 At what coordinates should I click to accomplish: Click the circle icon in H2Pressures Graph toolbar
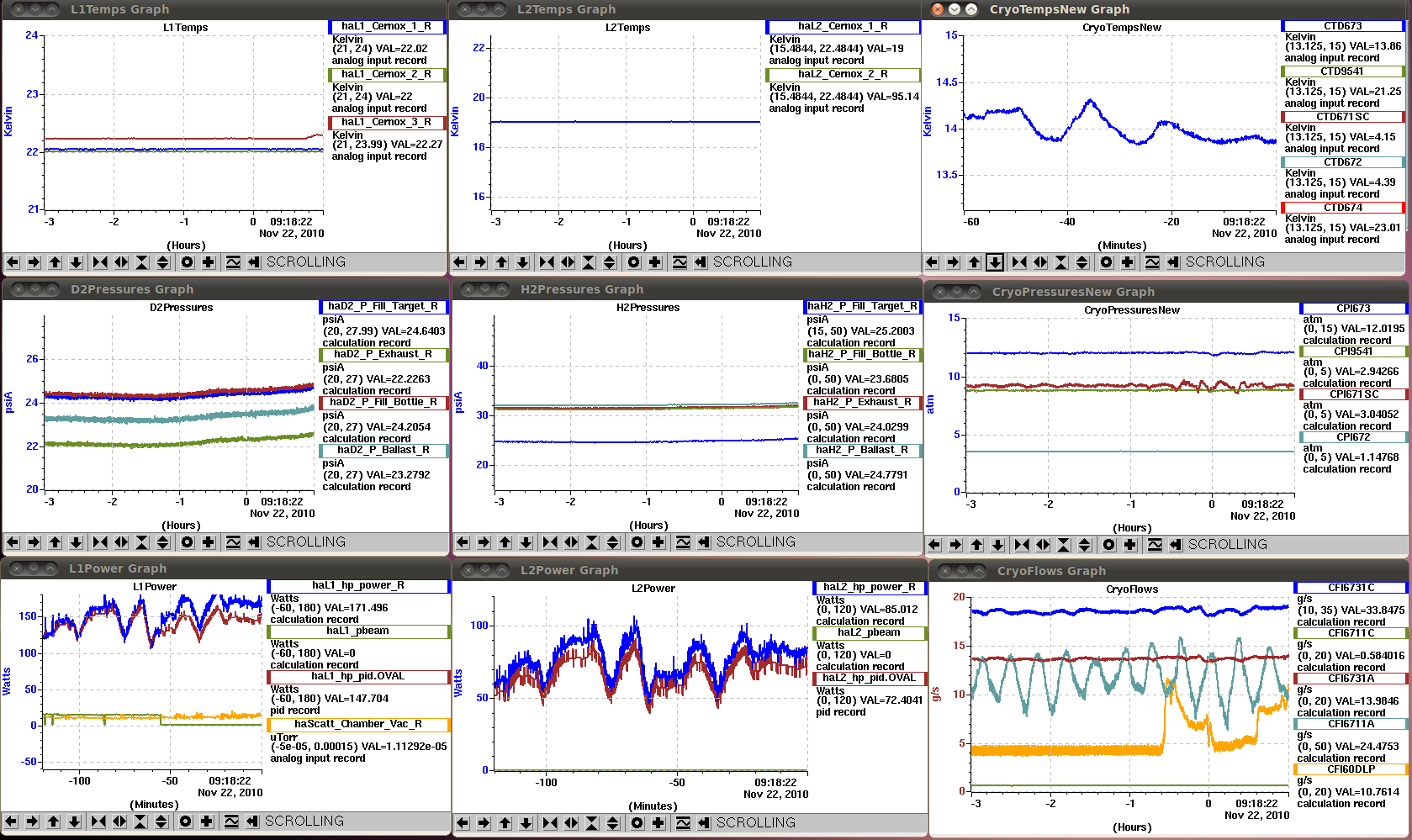pyautogui.click(x=637, y=542)
